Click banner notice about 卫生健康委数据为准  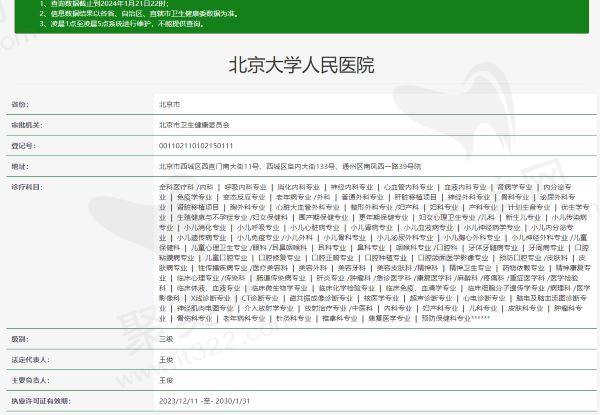[x=139, y=14]
